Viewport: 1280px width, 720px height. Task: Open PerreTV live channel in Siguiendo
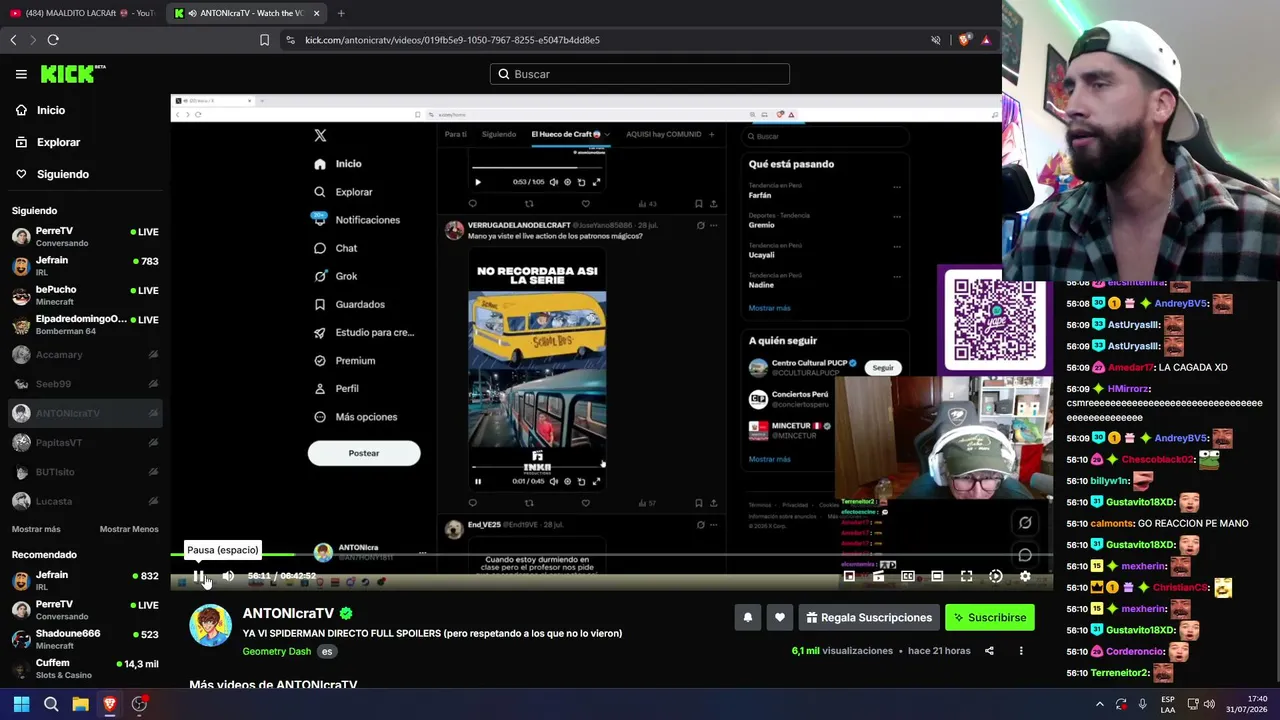pyautogui.click(x=85, y=236)
